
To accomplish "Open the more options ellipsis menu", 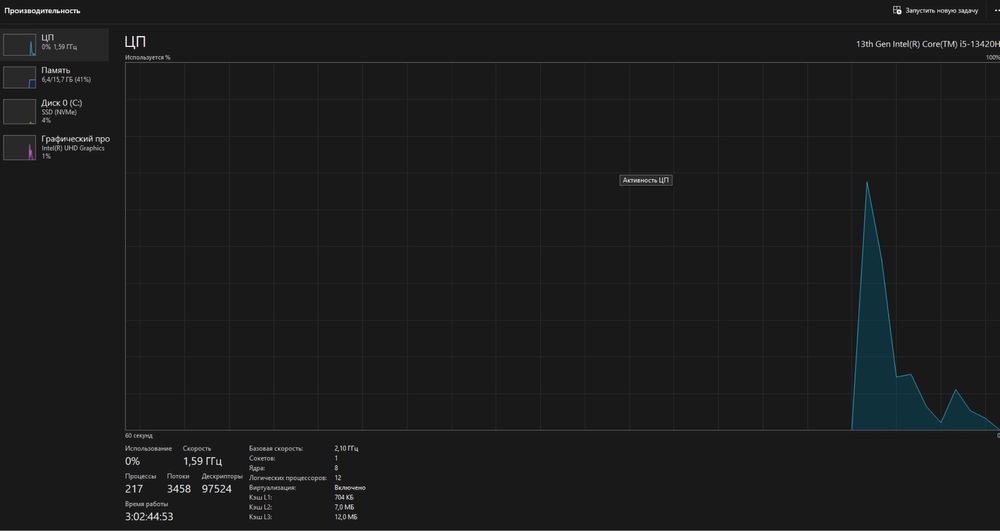I will [x=996, y=11].
